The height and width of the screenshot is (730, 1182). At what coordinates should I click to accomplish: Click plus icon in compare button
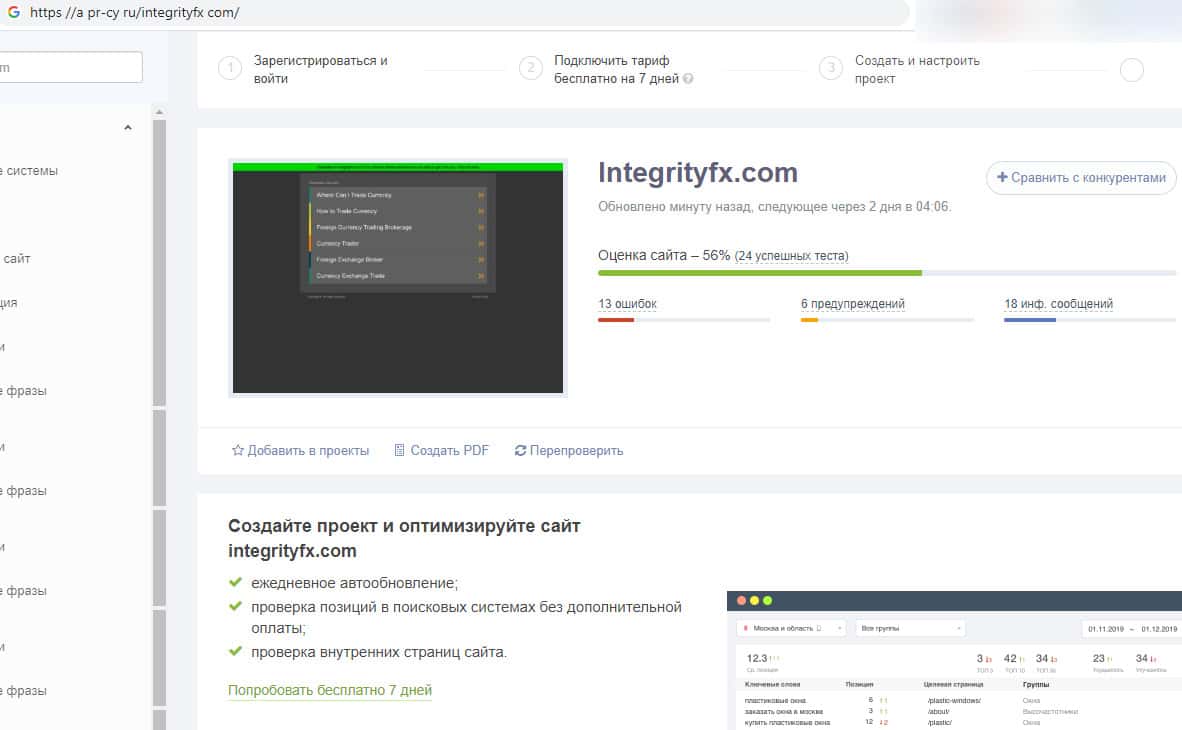tap(1002, 177)
